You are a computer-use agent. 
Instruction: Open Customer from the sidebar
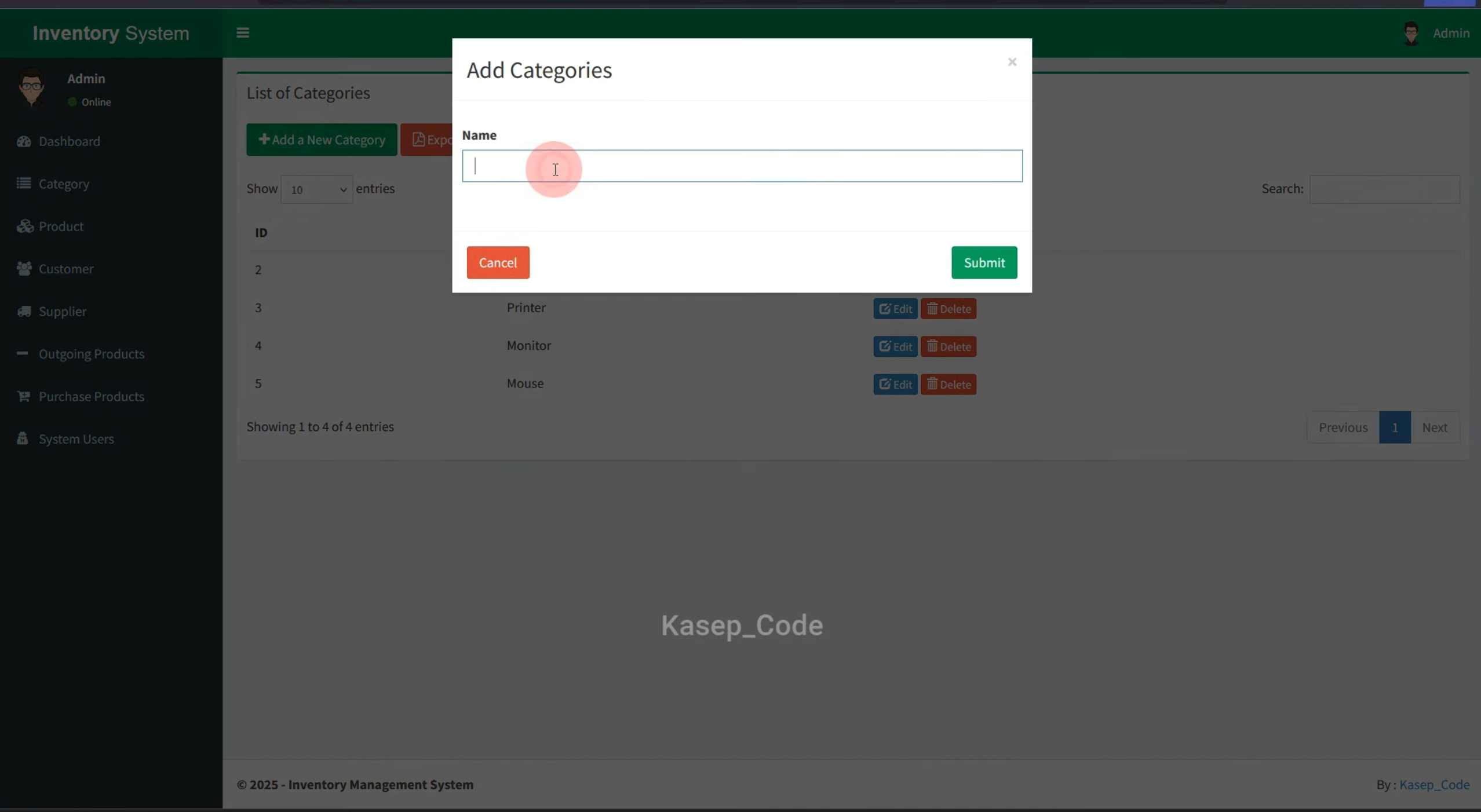pyautogui.click(x=66, y=269)
